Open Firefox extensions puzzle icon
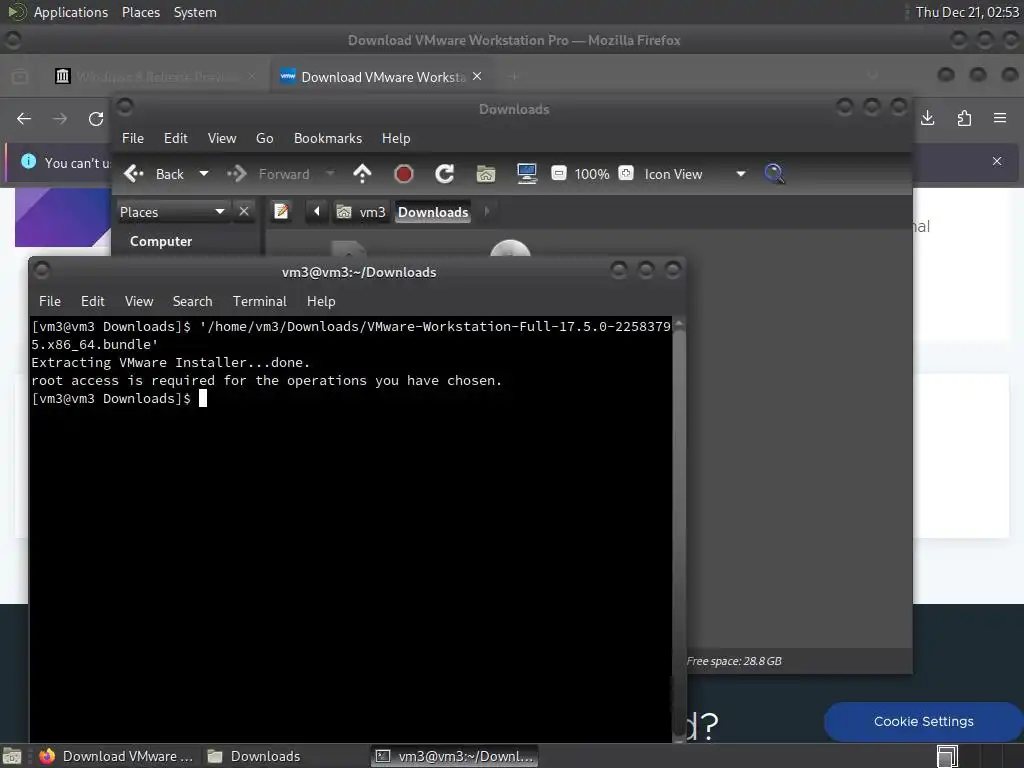Viewport: 1024px width, 768px height. click(964, 118)
